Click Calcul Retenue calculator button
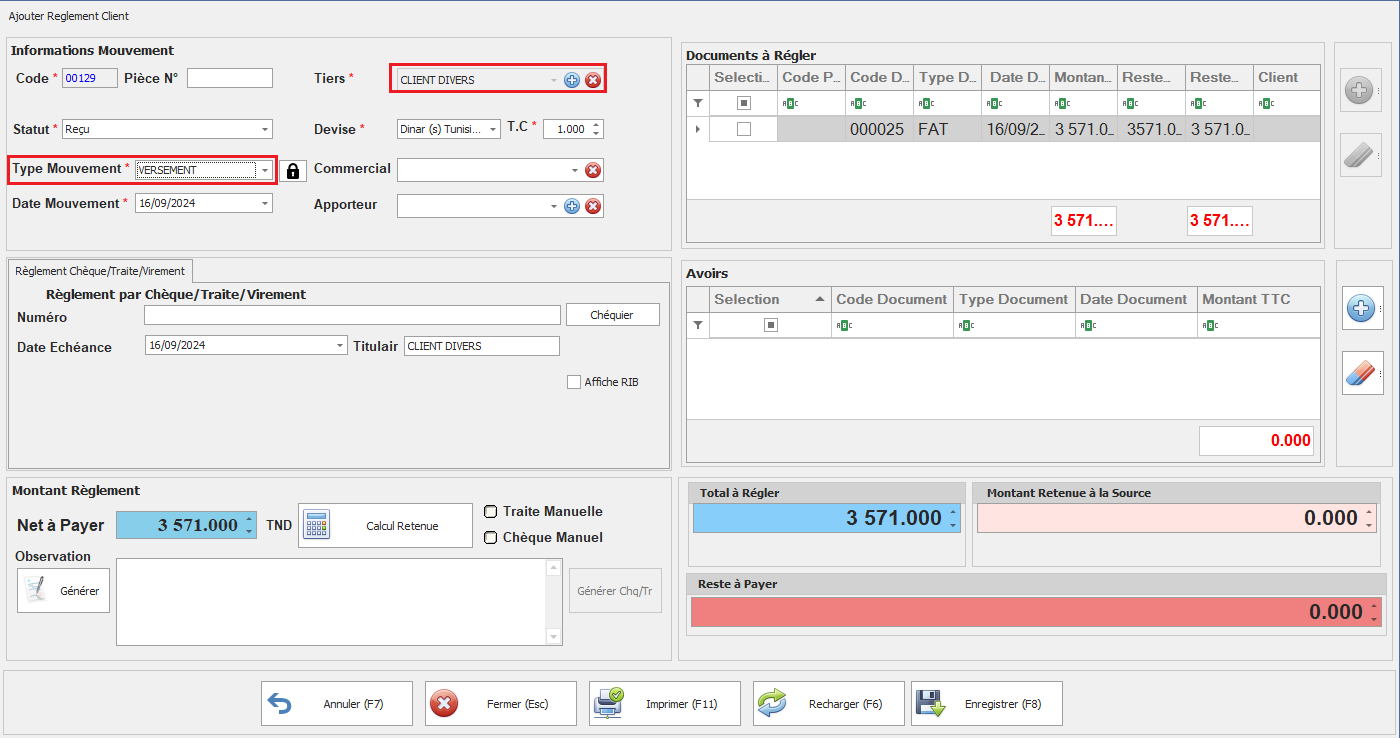Image resolution: width=1400 pixels, height=738 pixels. click(385, 526)
